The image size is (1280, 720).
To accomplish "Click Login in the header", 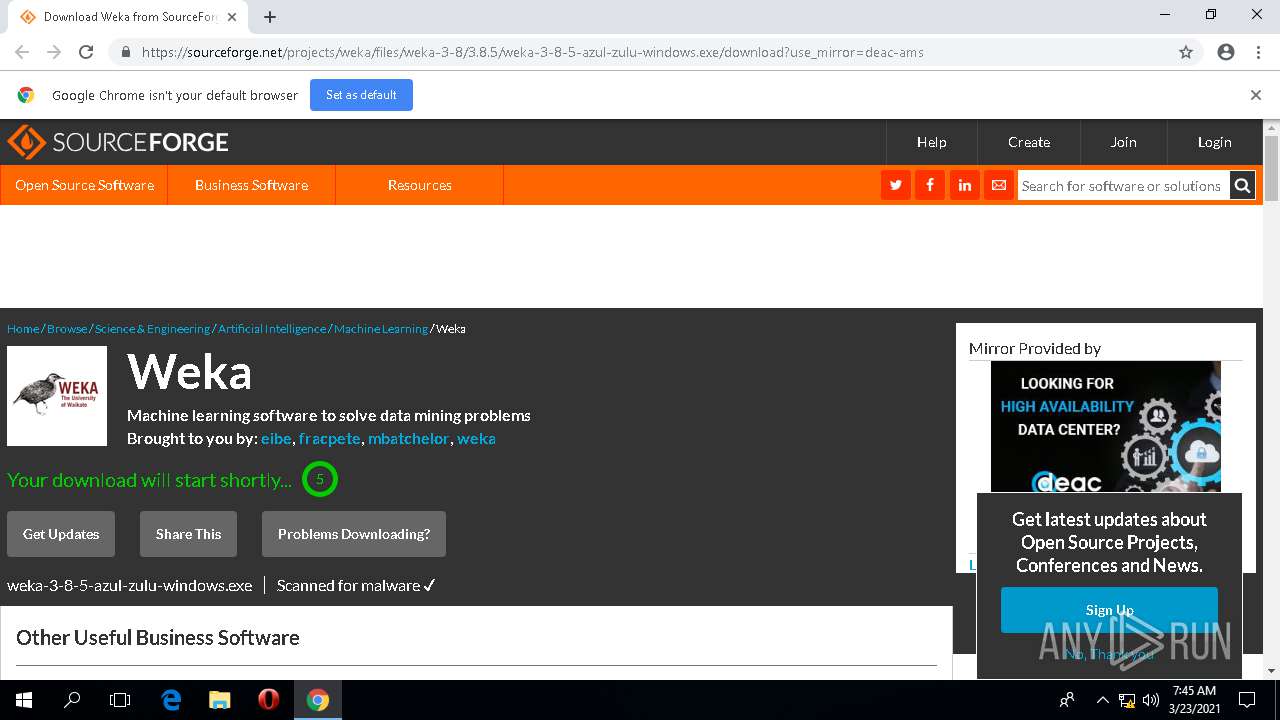I will click(1214, 142).
